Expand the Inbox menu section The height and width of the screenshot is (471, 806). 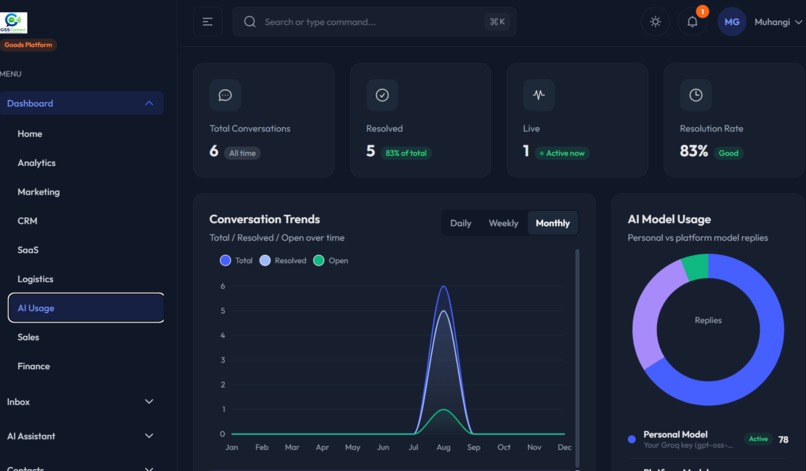pos(82,402)
